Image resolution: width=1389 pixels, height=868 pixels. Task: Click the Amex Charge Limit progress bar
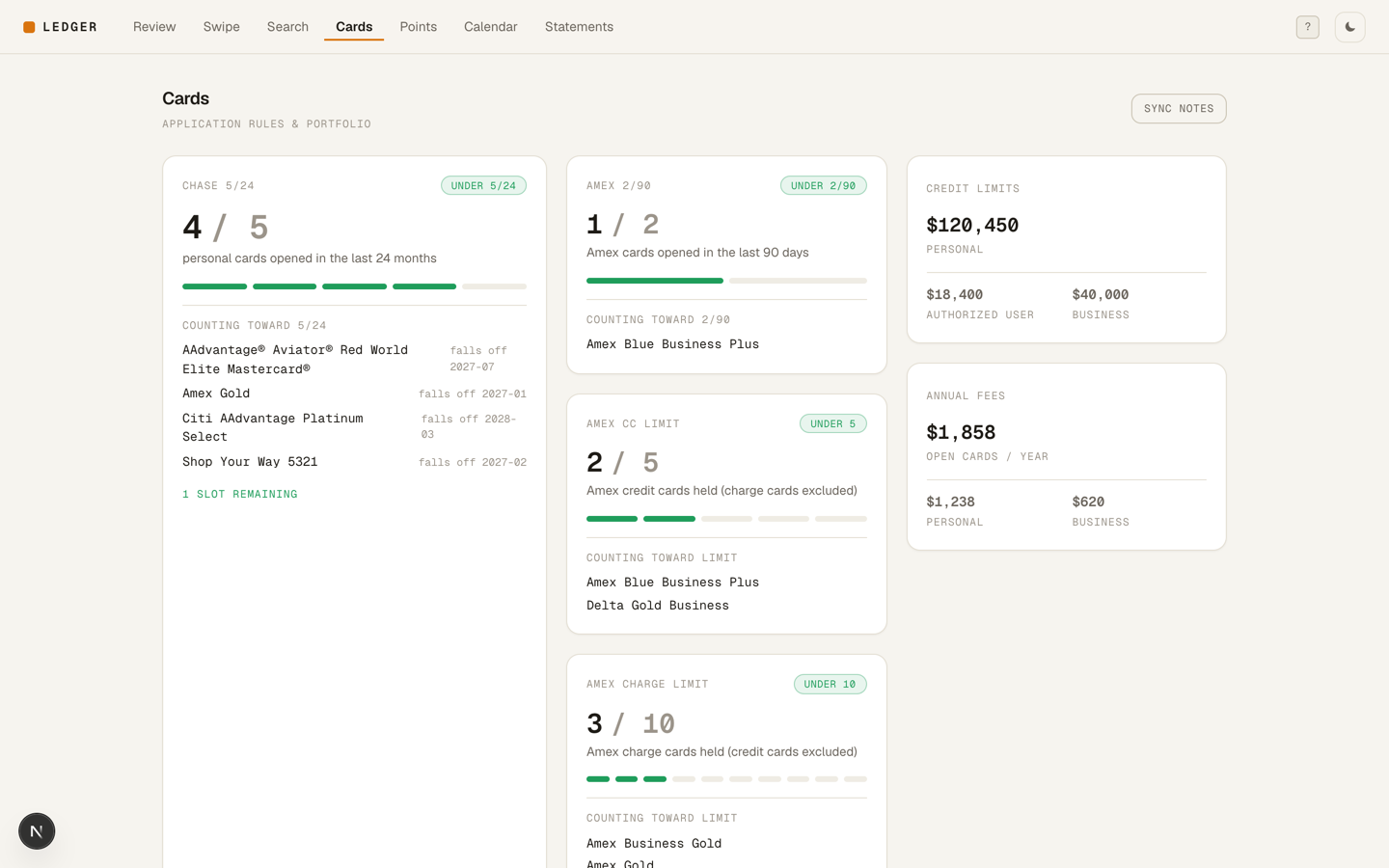[726, 779]
